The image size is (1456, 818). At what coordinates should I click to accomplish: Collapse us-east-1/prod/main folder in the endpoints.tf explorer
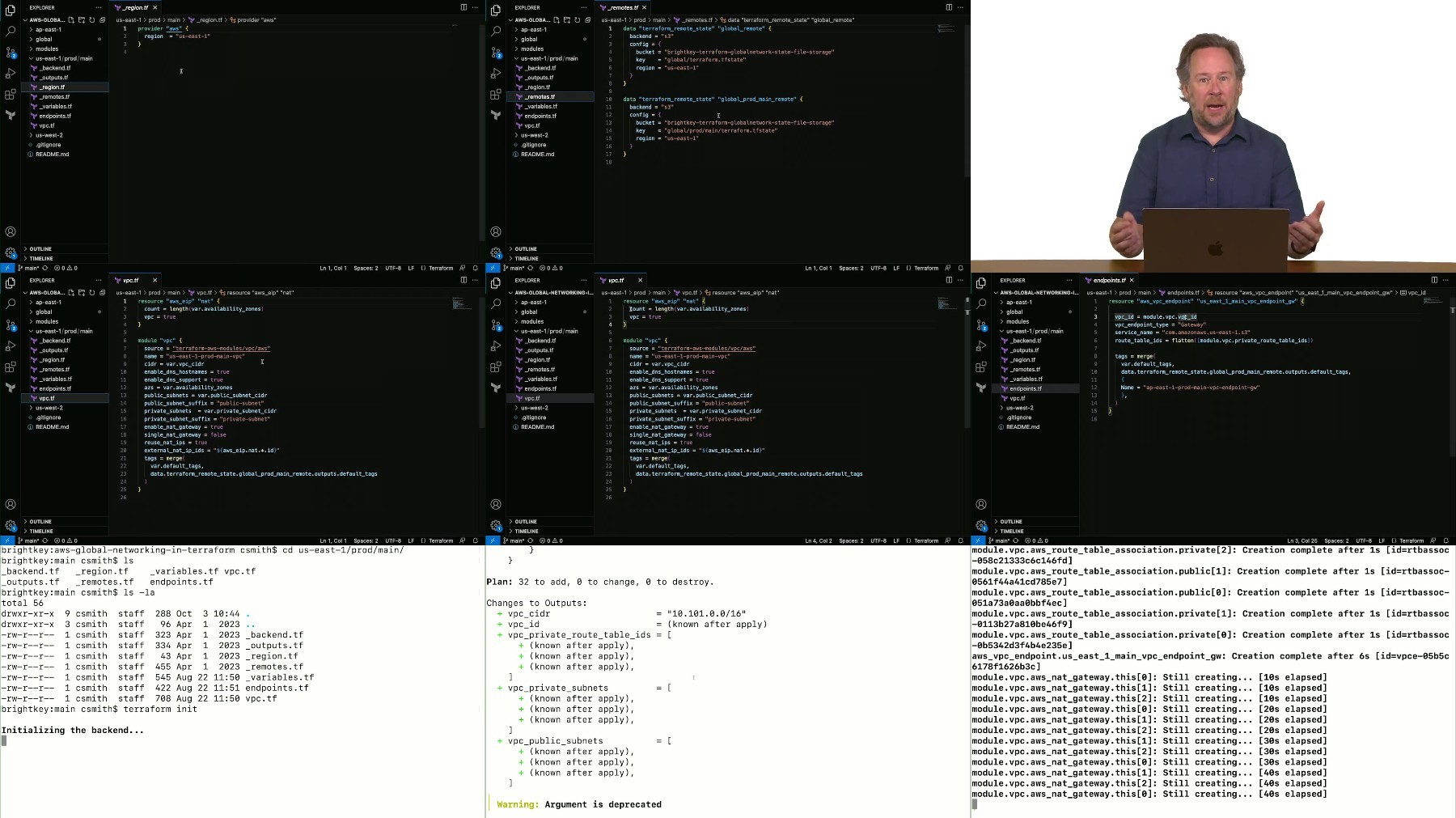(1035, 331)
